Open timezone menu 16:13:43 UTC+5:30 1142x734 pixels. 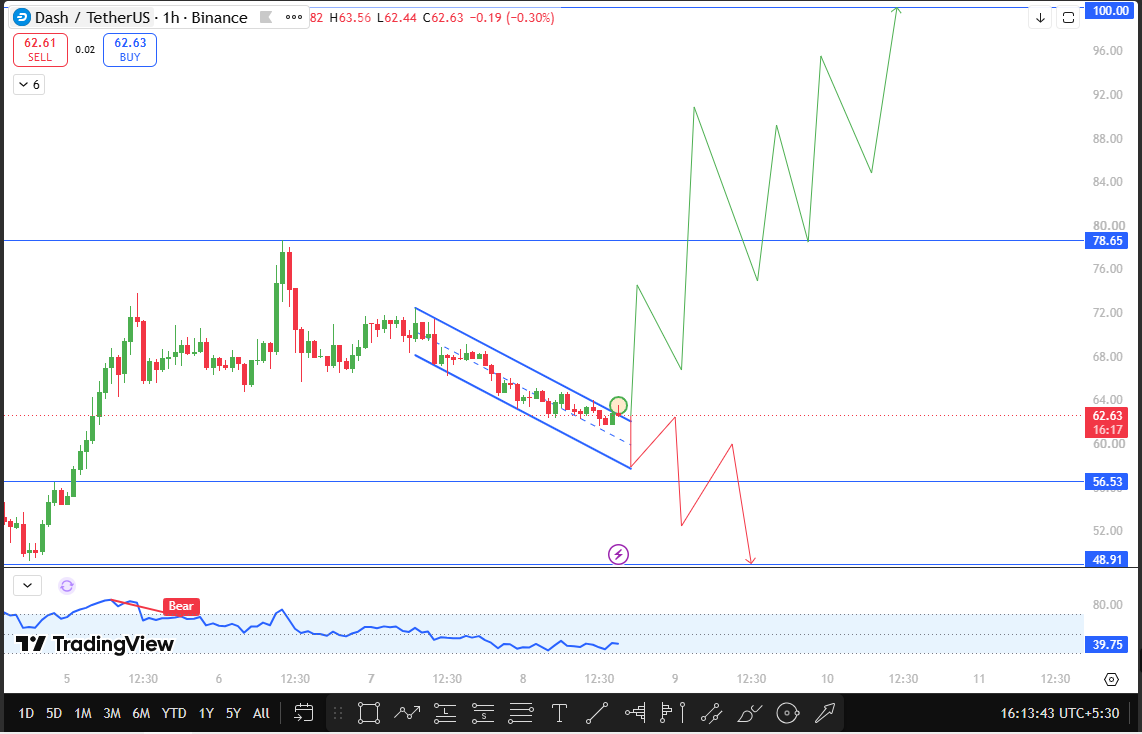[x=1060, y=714]
